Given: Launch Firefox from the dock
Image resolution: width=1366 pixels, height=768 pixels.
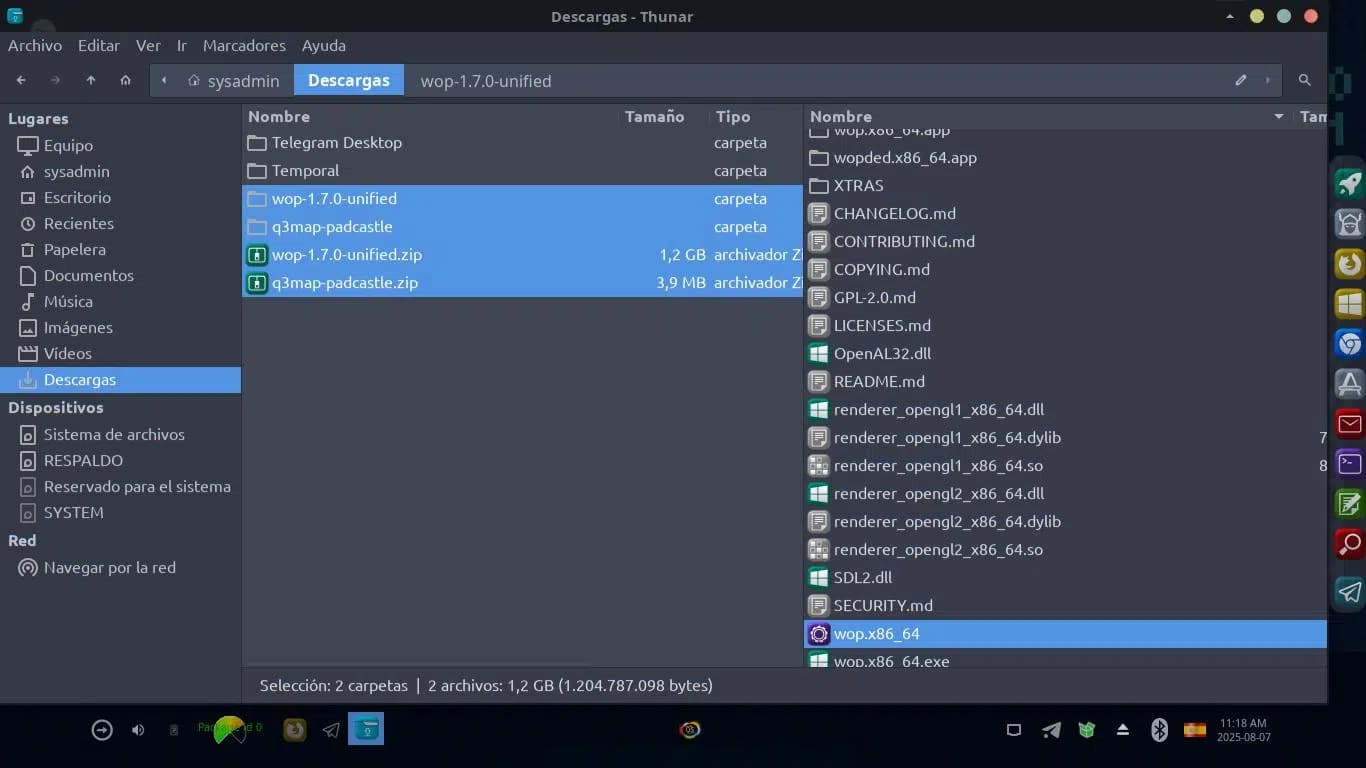Looking at the screenshot, I should point(1349,264).
